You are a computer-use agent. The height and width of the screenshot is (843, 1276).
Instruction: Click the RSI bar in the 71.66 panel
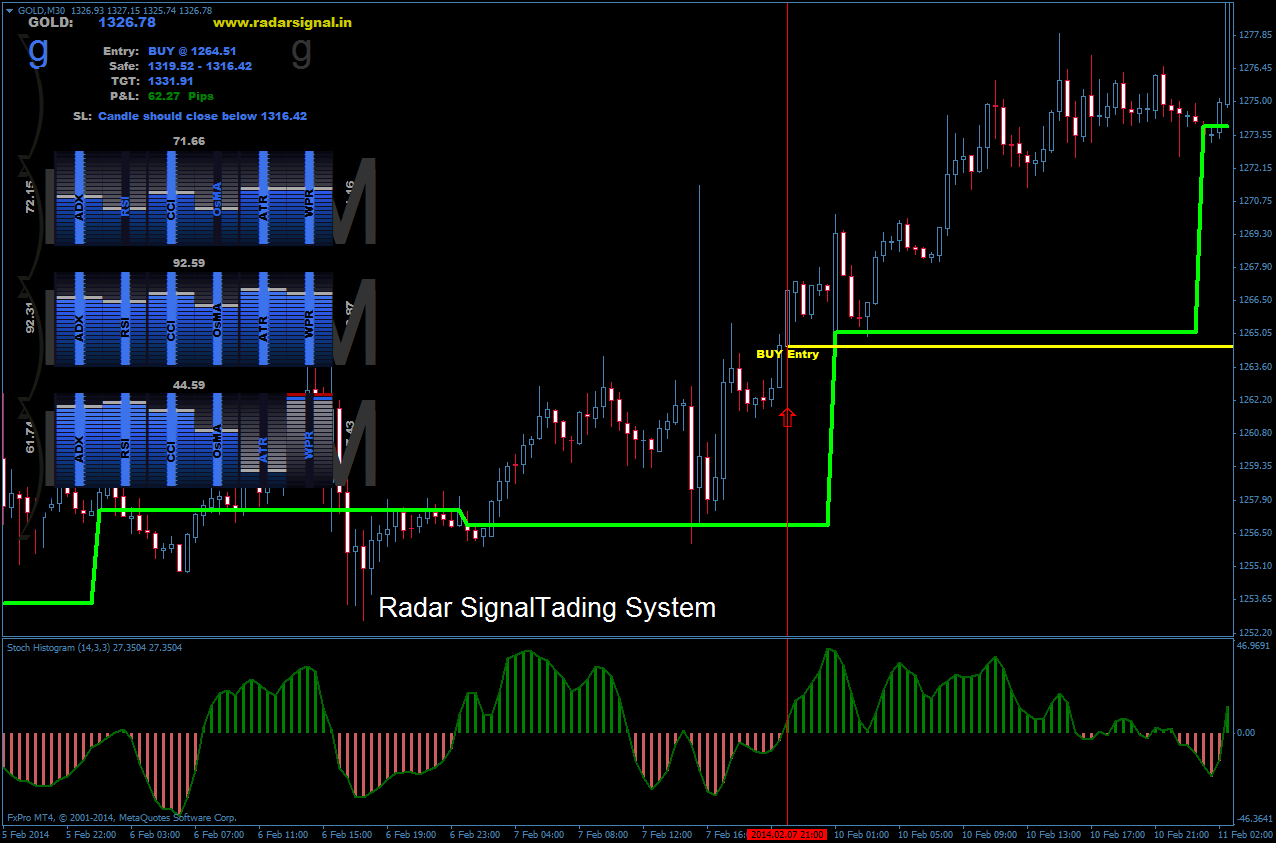pos(125,198)
